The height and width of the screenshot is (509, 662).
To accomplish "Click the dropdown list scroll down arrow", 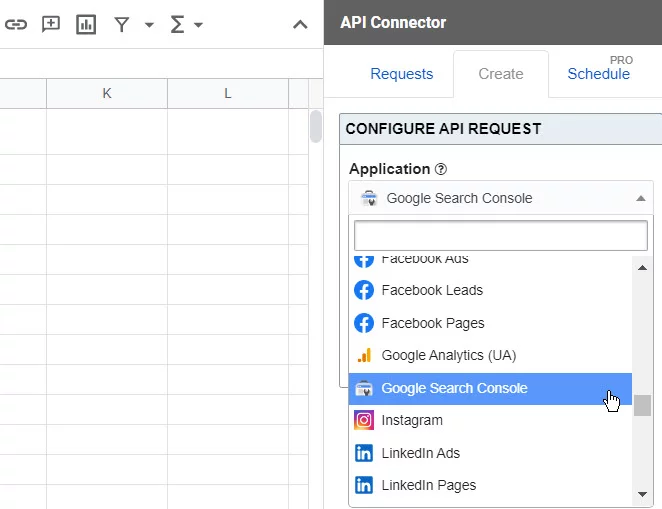I will [642, 494].
